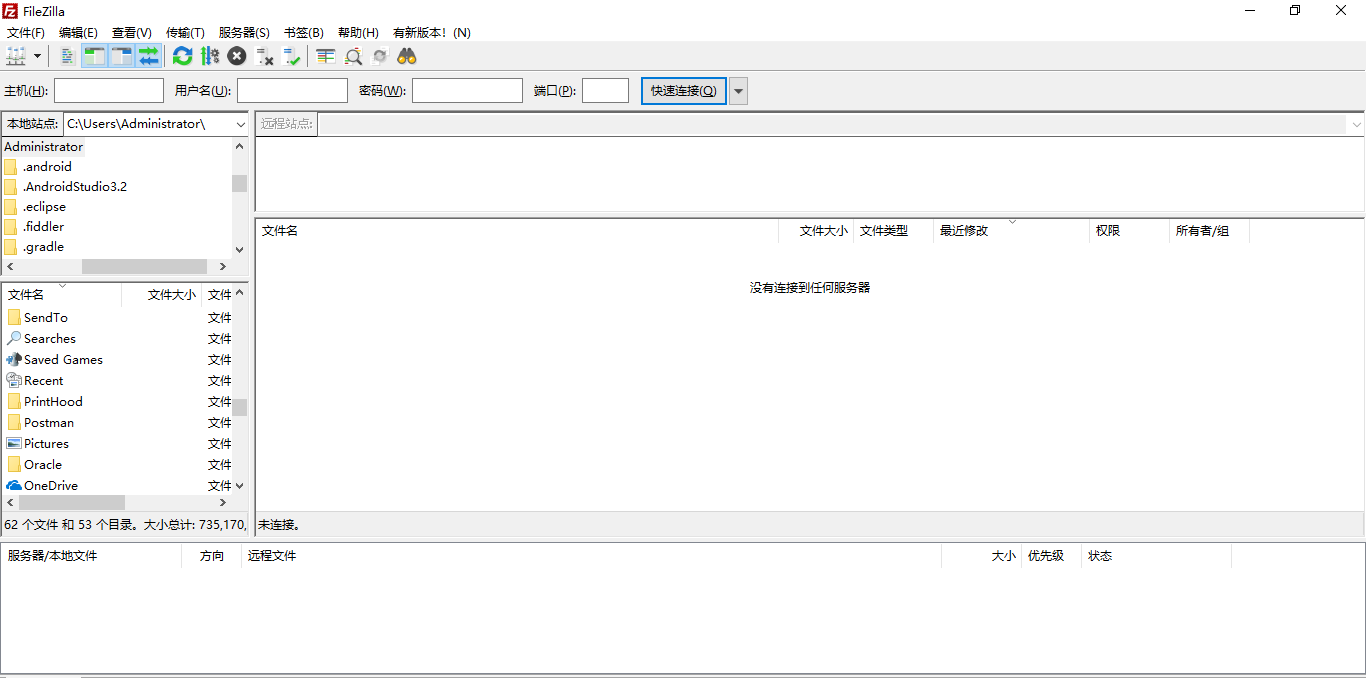Open the Site Manager dropdown arrow

point(37,56)
